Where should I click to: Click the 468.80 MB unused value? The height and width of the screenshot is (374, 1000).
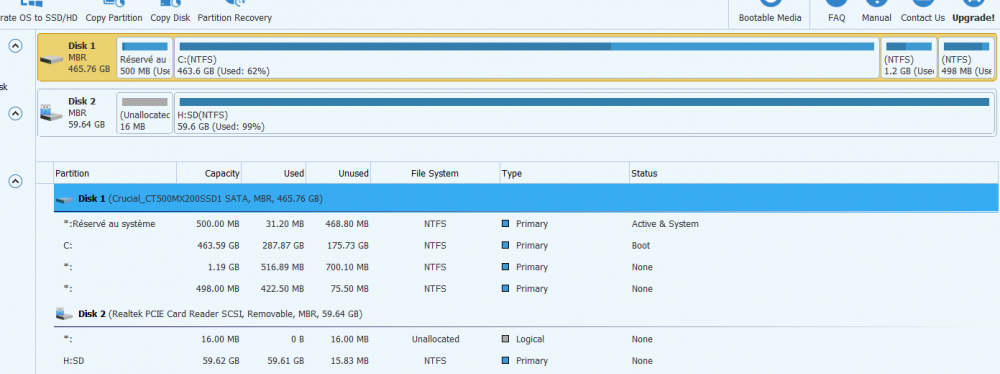click(x=346, y=224)
